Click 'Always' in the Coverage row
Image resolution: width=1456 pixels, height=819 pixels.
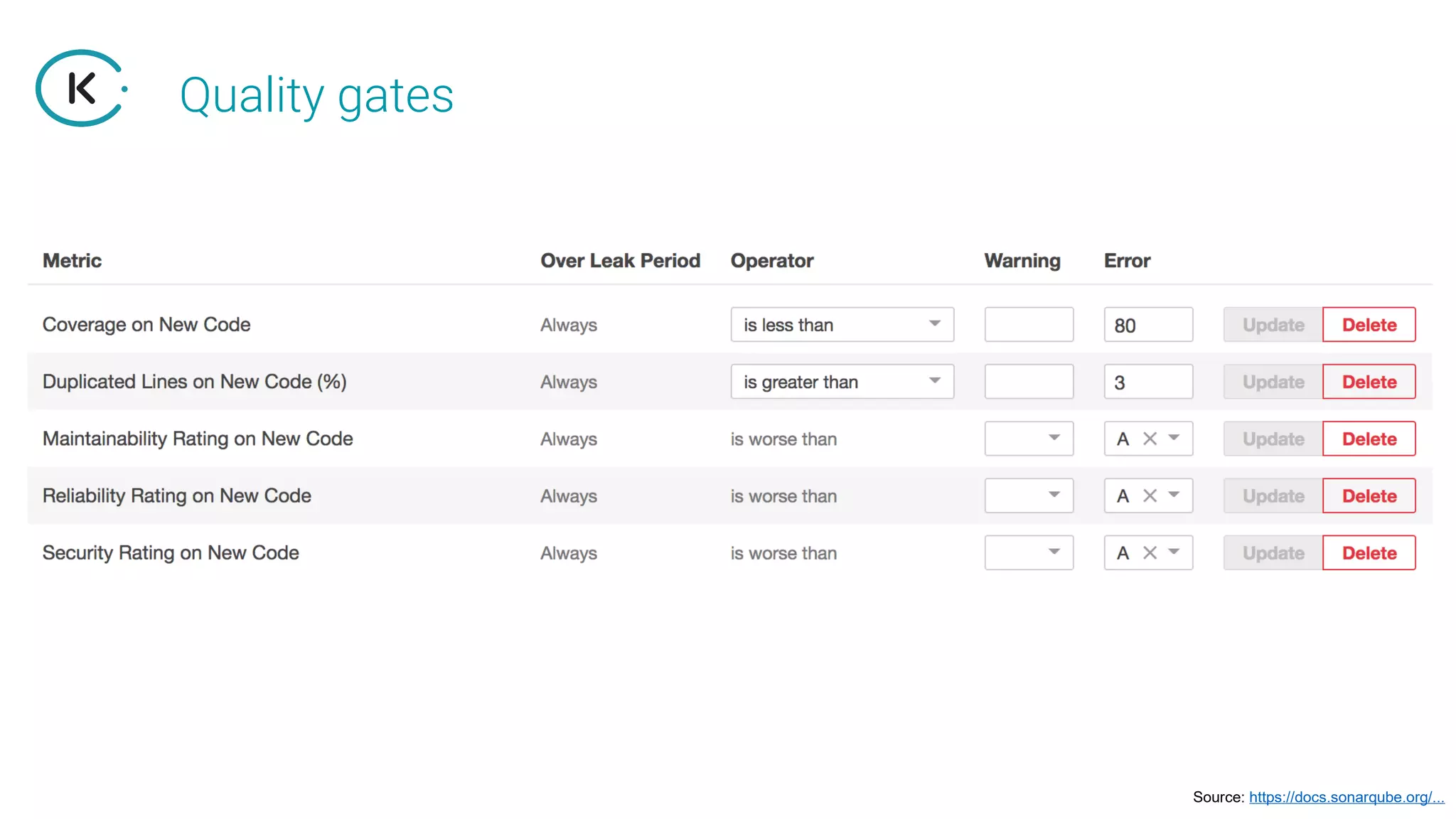569,326
